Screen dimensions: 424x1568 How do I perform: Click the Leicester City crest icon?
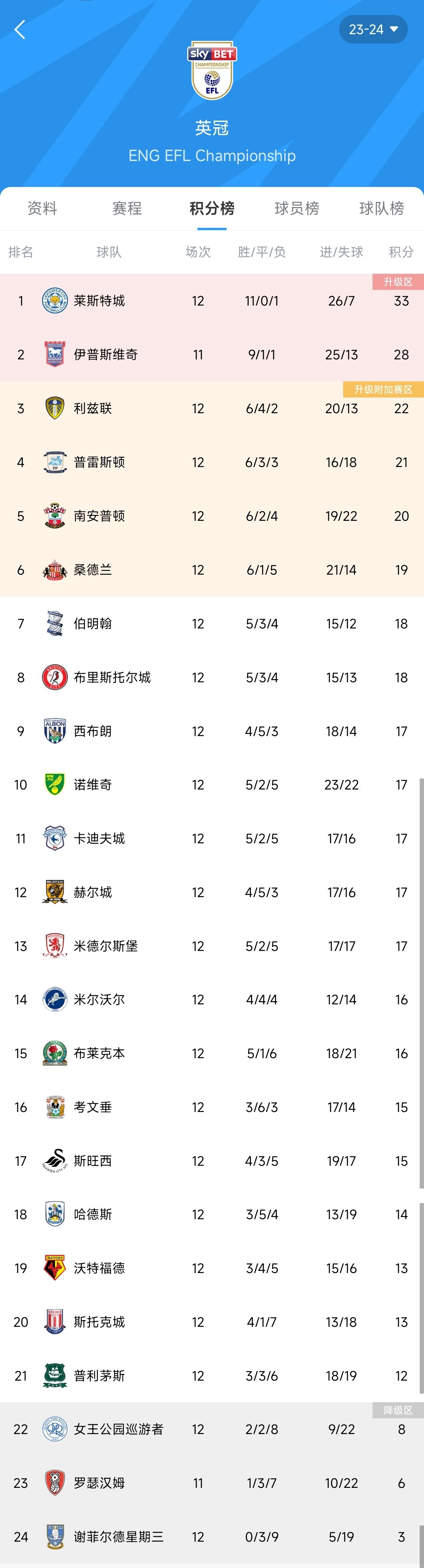[x=55, y=301]
